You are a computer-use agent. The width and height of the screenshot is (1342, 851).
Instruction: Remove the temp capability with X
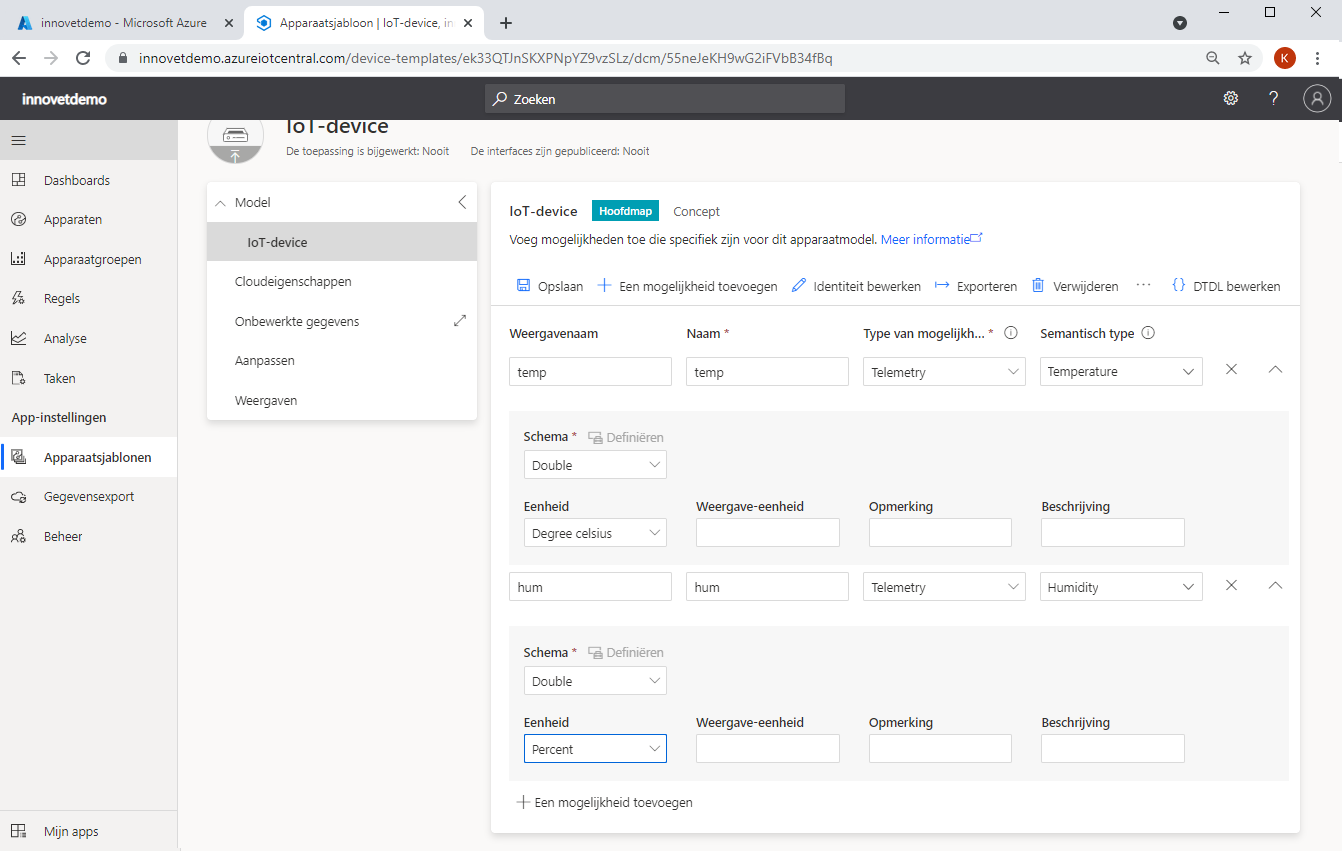click(x=1231, y=369)
